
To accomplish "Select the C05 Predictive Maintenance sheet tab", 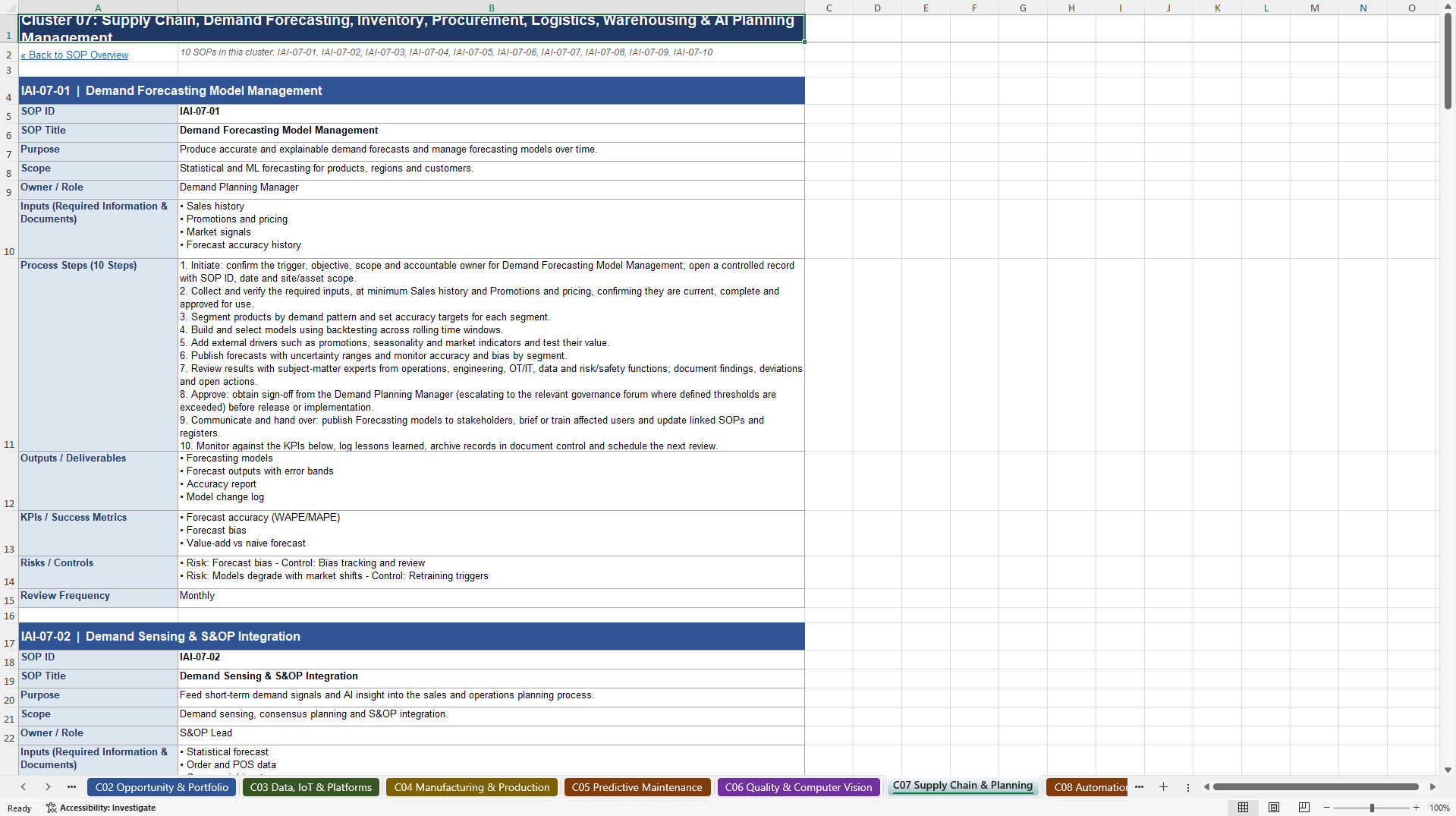I will pos(637,787).
